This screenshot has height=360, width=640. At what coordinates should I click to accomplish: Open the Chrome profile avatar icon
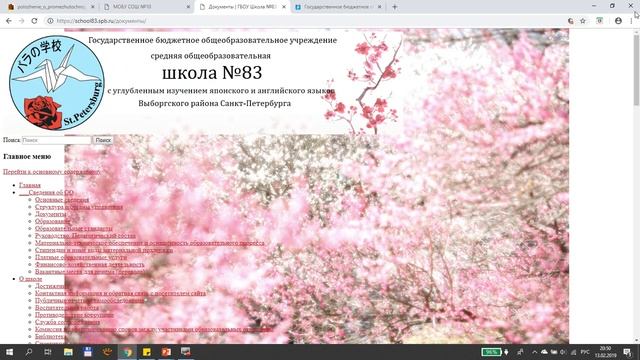pyautogui.click(x=618, y=21)
